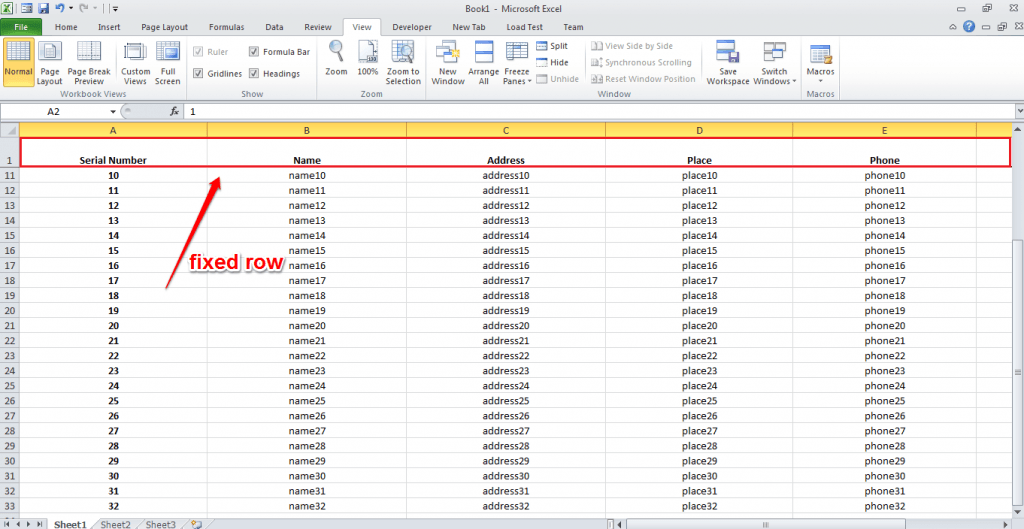Expand the Macros dropdown

820,81
